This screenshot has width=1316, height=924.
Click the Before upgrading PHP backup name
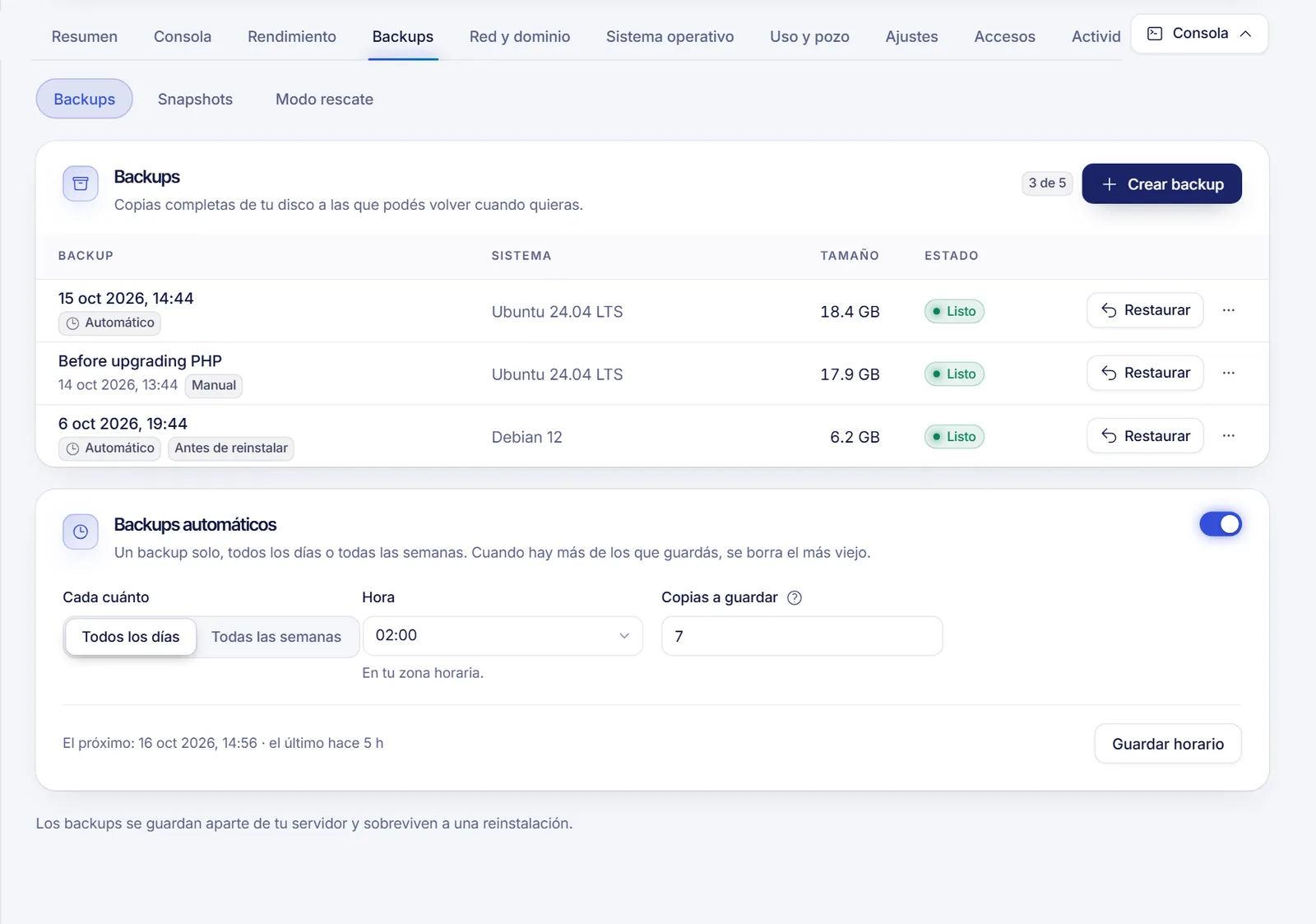(140, 361)
